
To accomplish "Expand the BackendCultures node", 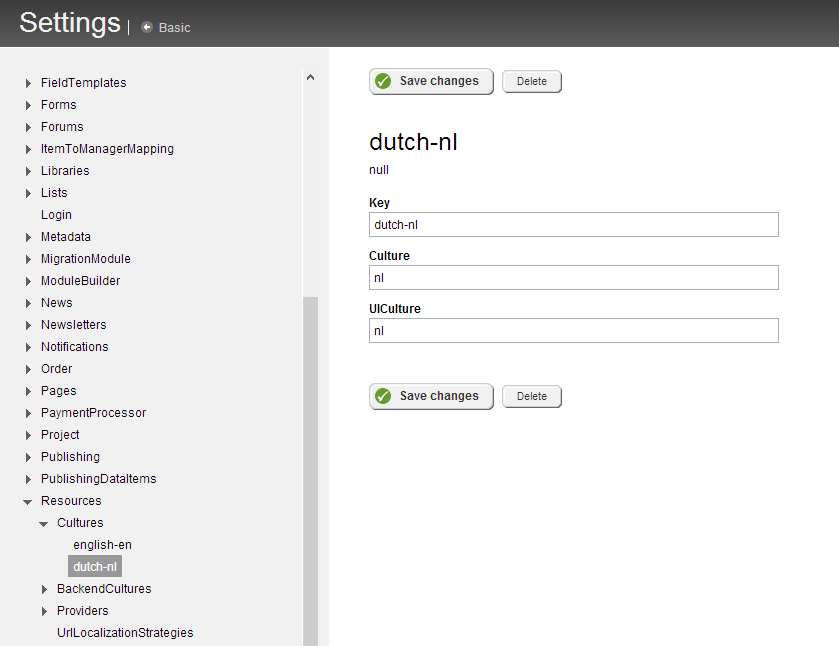I will [x=44, y=590].
